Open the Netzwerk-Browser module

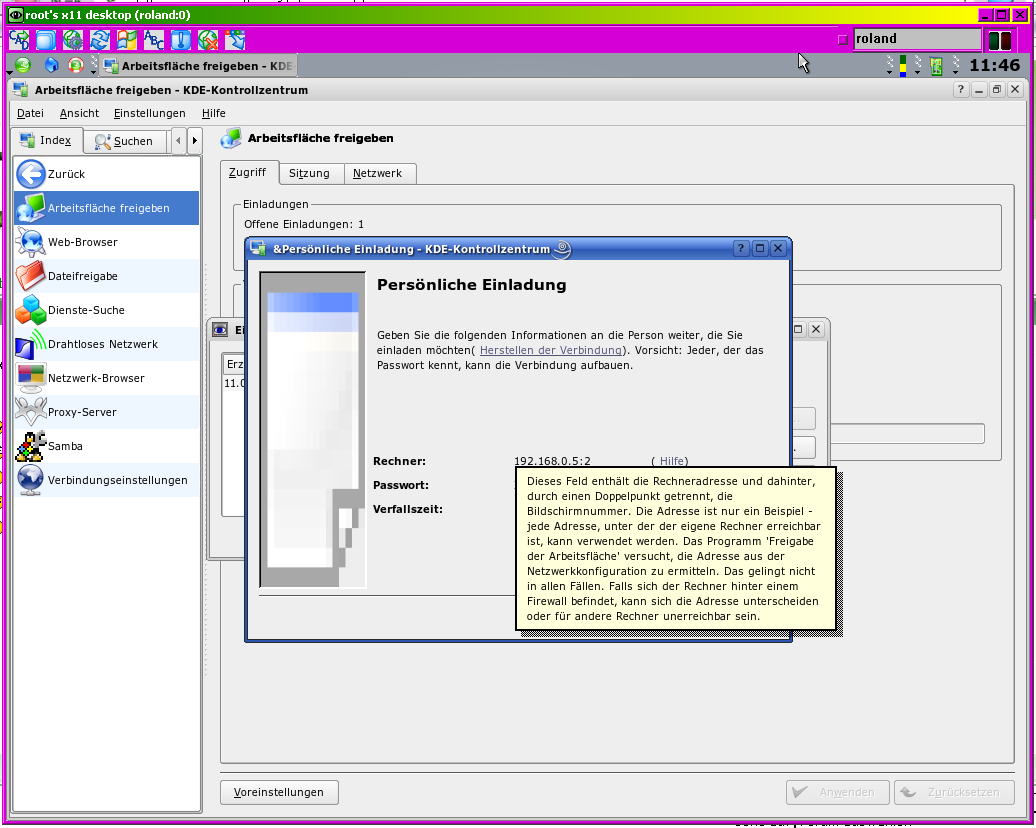106,378
